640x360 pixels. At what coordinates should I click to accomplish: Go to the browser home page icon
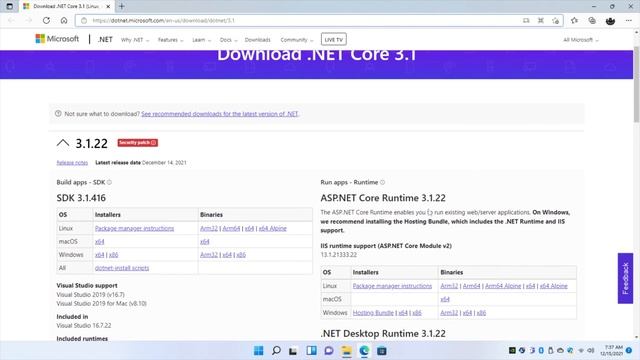(64, 20)
